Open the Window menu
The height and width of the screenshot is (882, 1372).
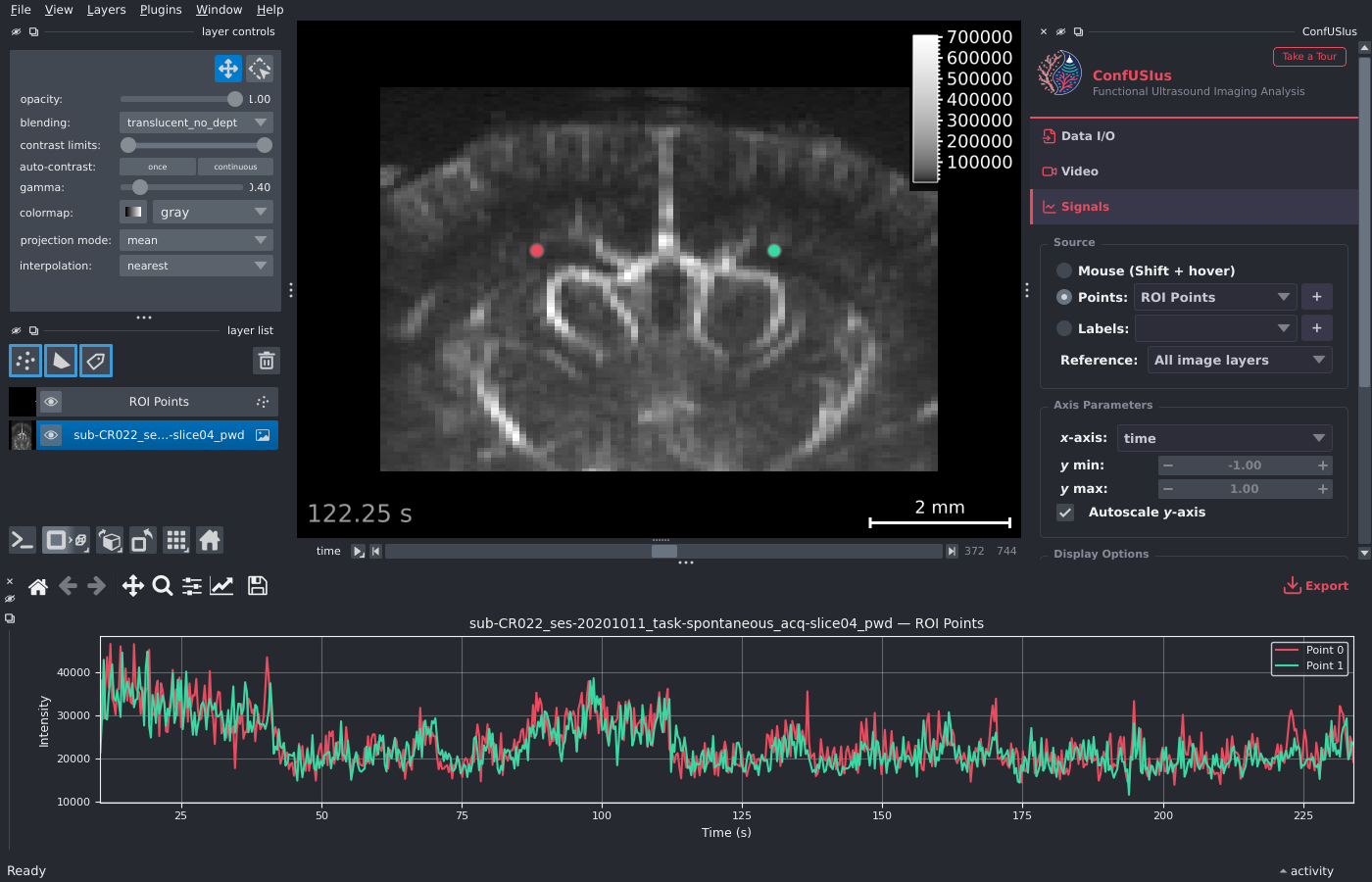tap(219, 10)
